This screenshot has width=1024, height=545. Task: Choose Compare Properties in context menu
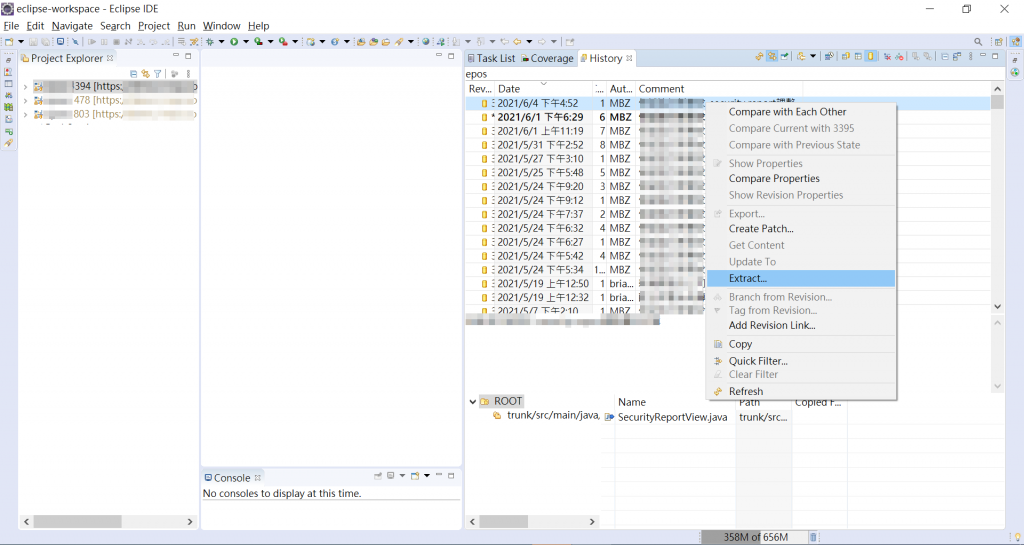click(801, 178)
